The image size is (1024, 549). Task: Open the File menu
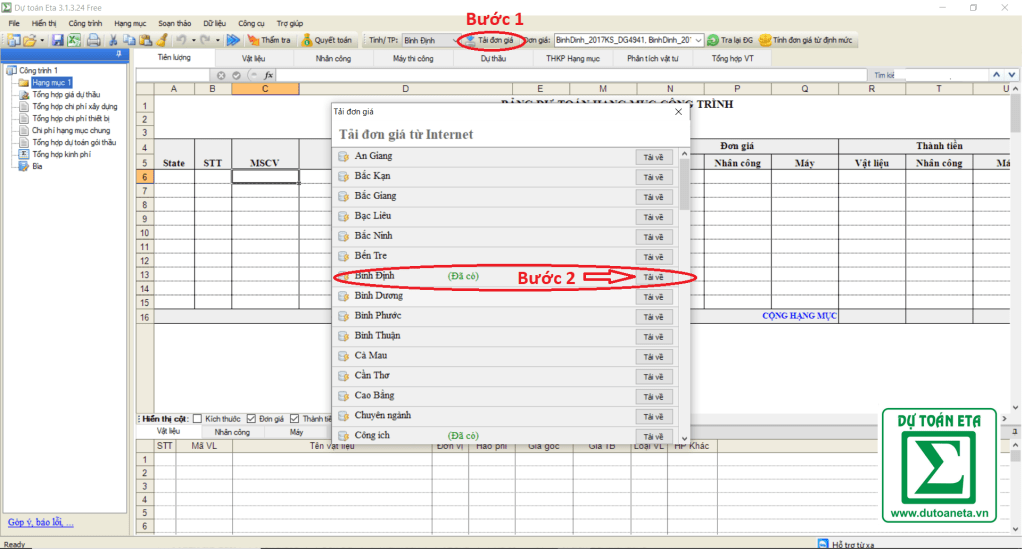(x=14, y=24)
